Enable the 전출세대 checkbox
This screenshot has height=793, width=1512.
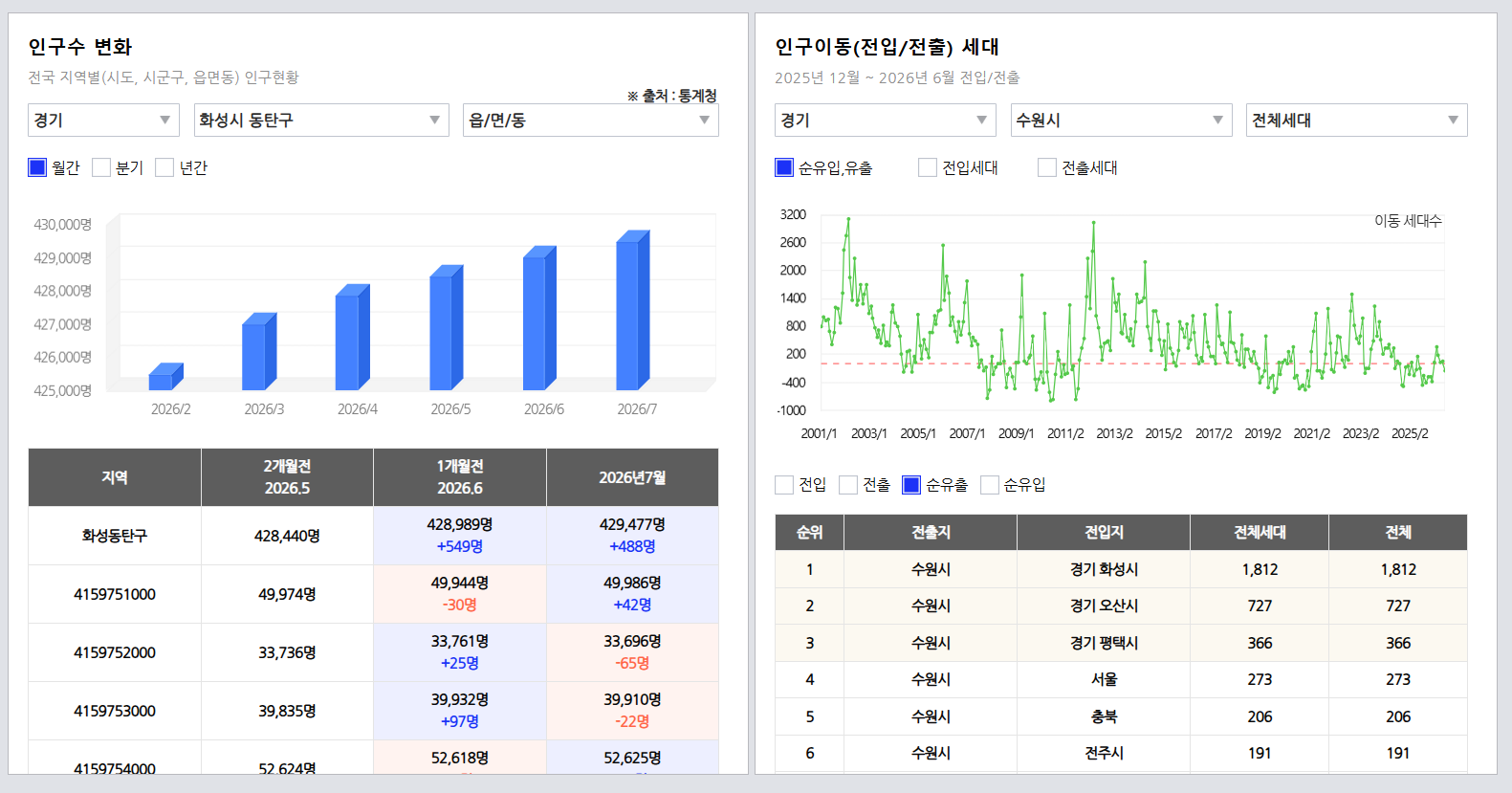click(1047, 167)
